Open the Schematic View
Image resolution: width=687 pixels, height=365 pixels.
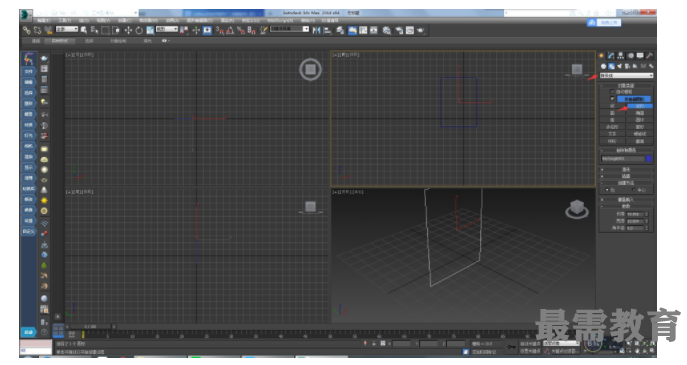[x=374, y=30]
